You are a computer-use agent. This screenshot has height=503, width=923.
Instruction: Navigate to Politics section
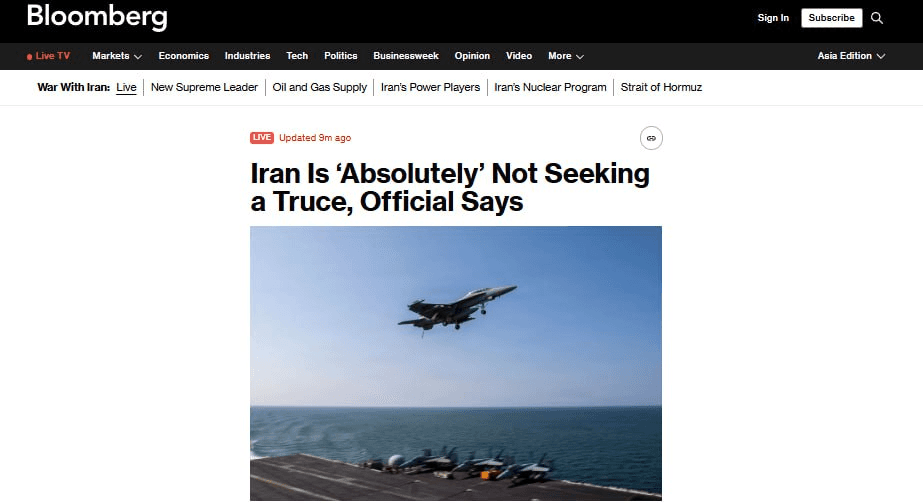click(x=340, y=56)
